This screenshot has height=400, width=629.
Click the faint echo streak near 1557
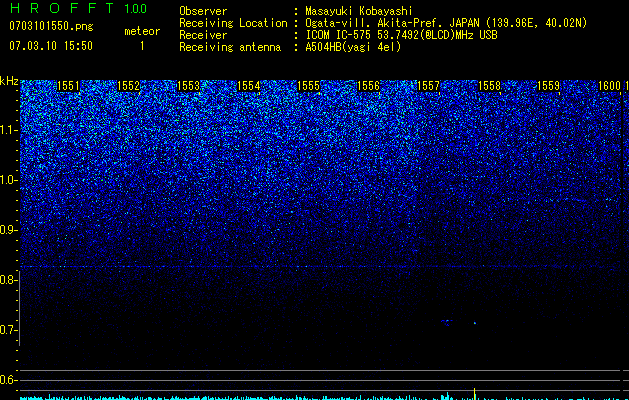click(447, 321)
